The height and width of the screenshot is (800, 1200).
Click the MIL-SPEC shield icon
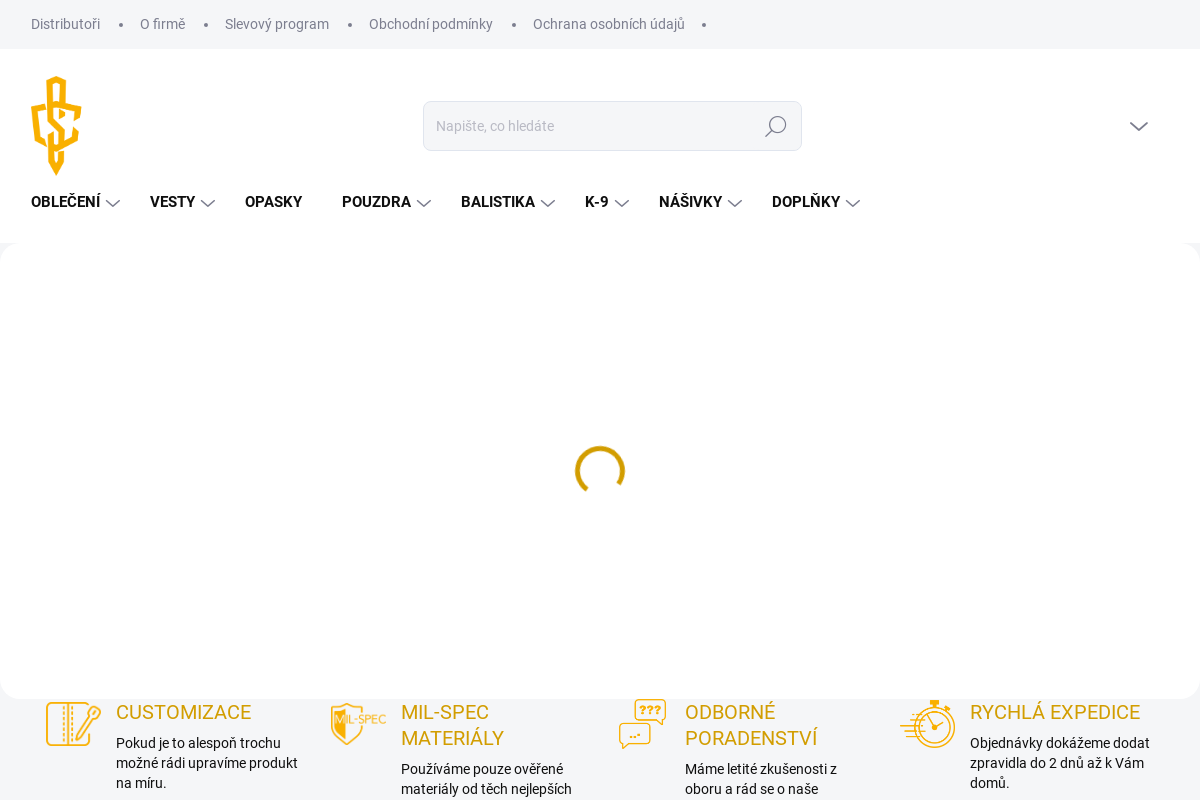point(358,723)
